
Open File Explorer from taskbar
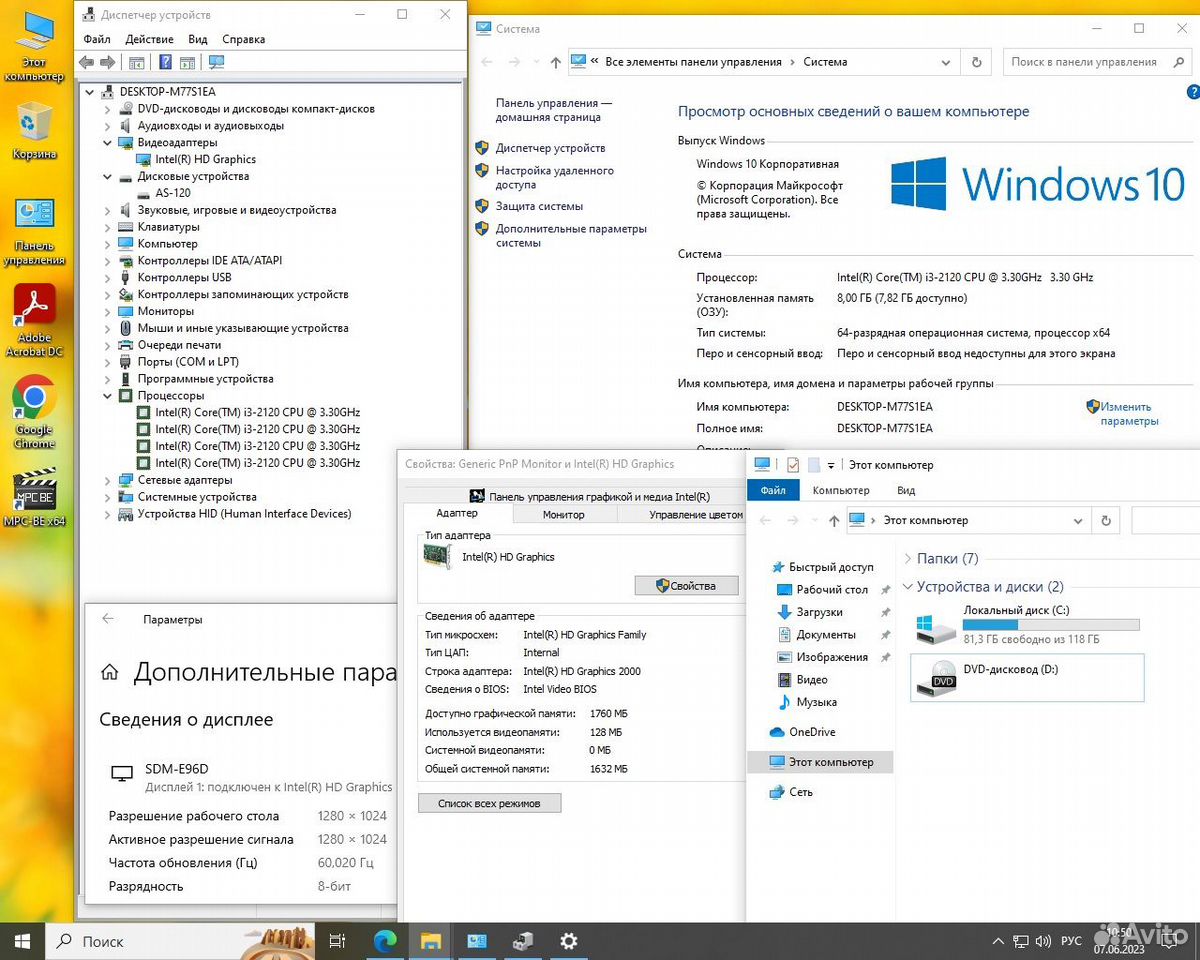click(430, 941)
